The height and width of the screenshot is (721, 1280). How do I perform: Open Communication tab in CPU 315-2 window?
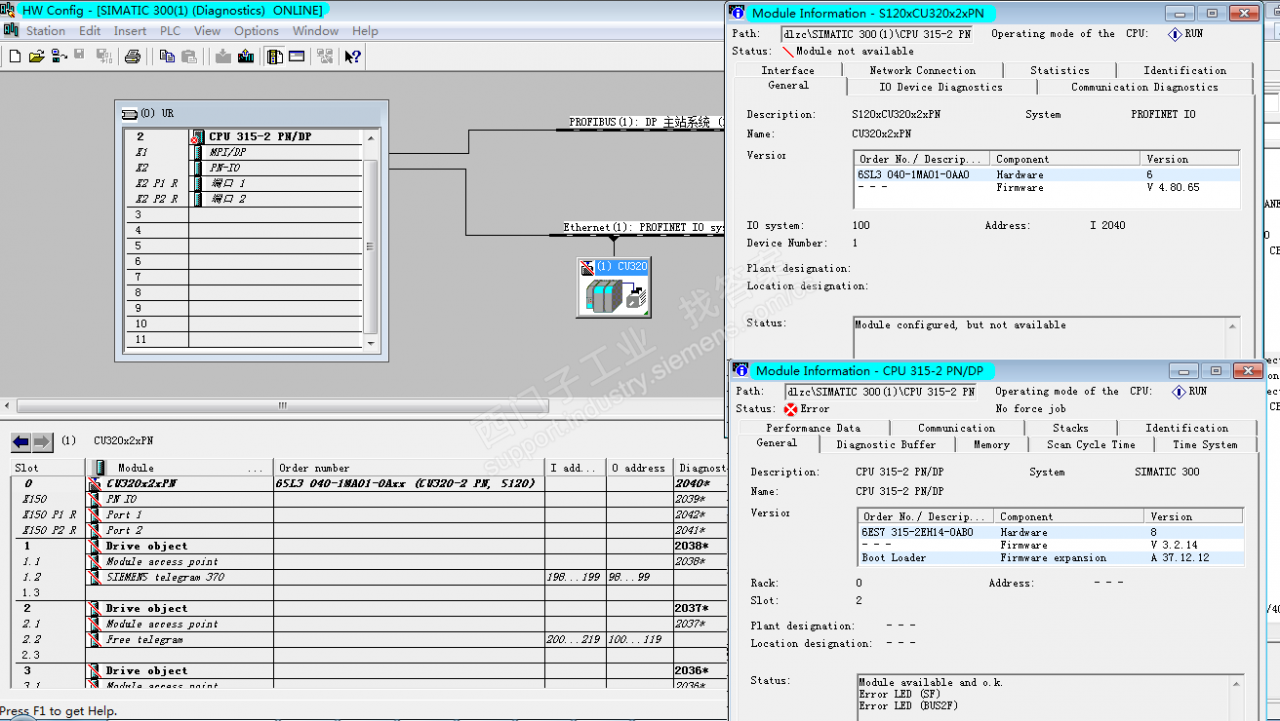point(957,428)
